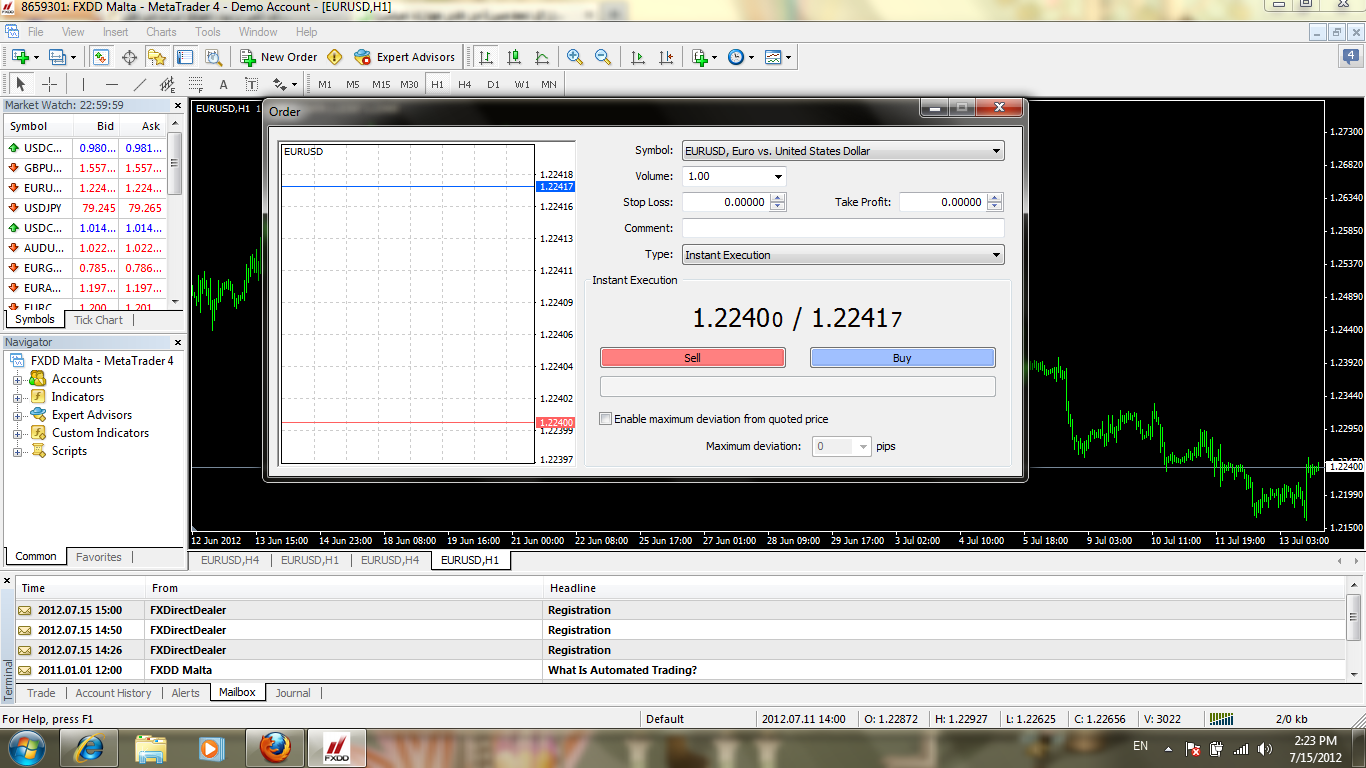Zoom in on the chart
1366x768 pixels.
coord(575,57)
